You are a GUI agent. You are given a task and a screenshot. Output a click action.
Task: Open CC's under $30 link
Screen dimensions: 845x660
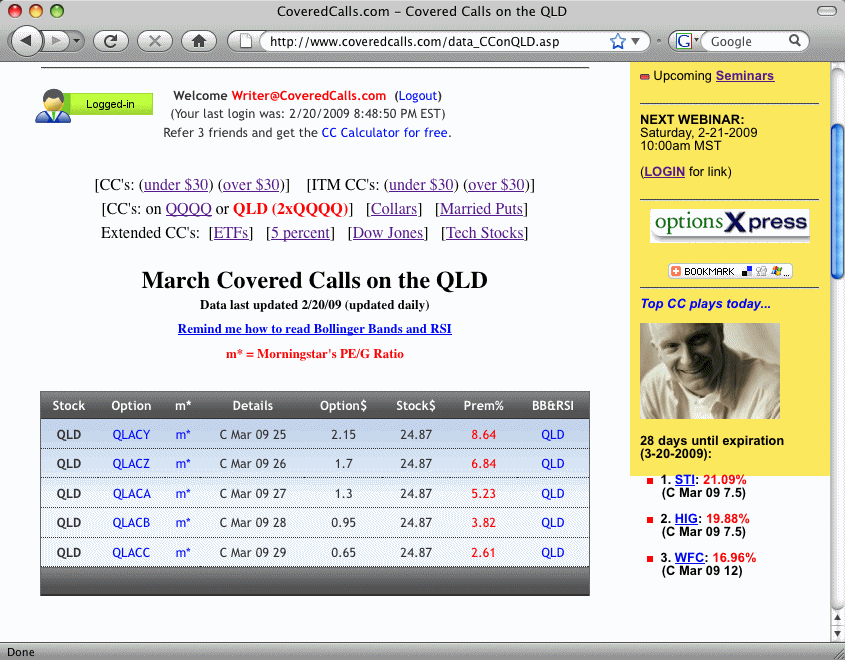pos(176,185)
